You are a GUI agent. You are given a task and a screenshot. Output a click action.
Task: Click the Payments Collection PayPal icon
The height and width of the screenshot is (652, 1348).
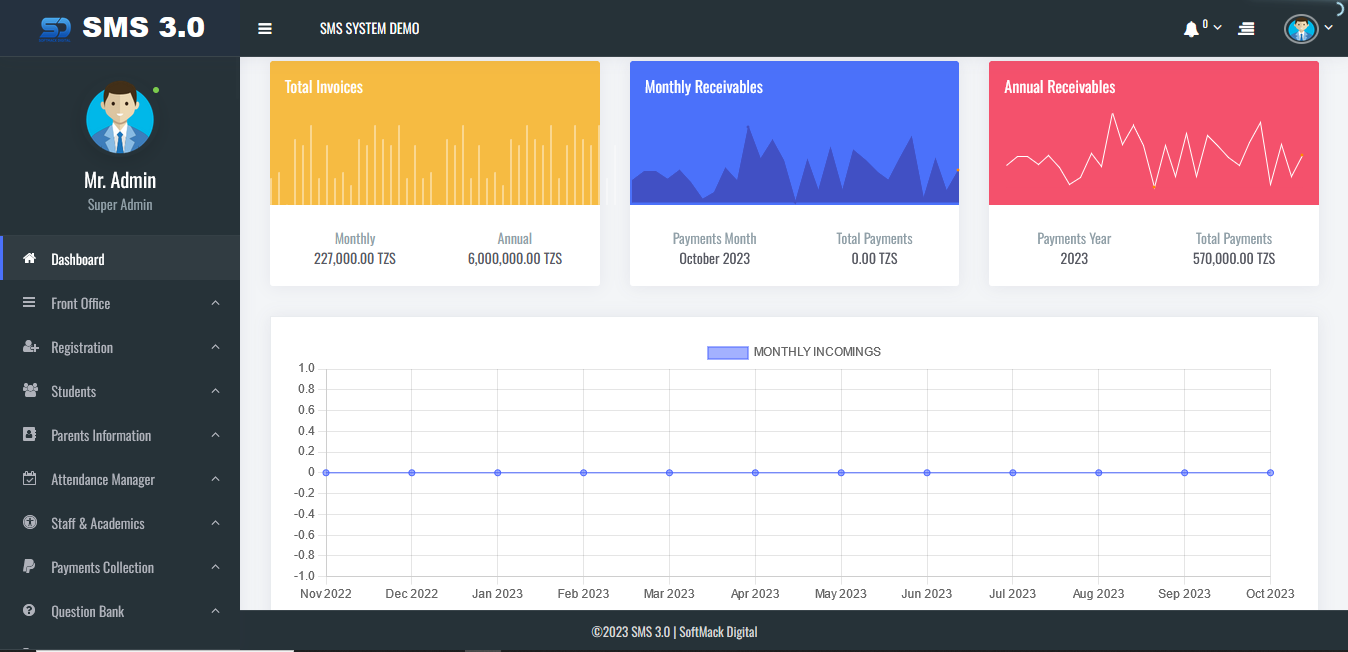tap(30, 567)
